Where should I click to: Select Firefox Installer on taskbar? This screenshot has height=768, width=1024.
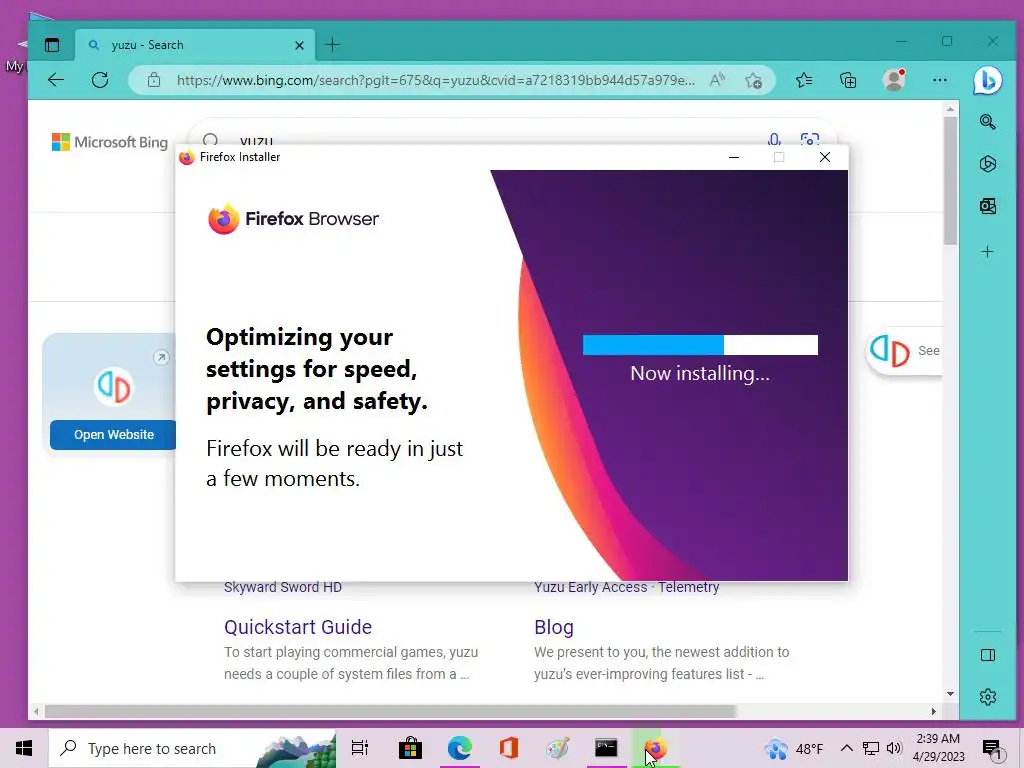(655, 748)
